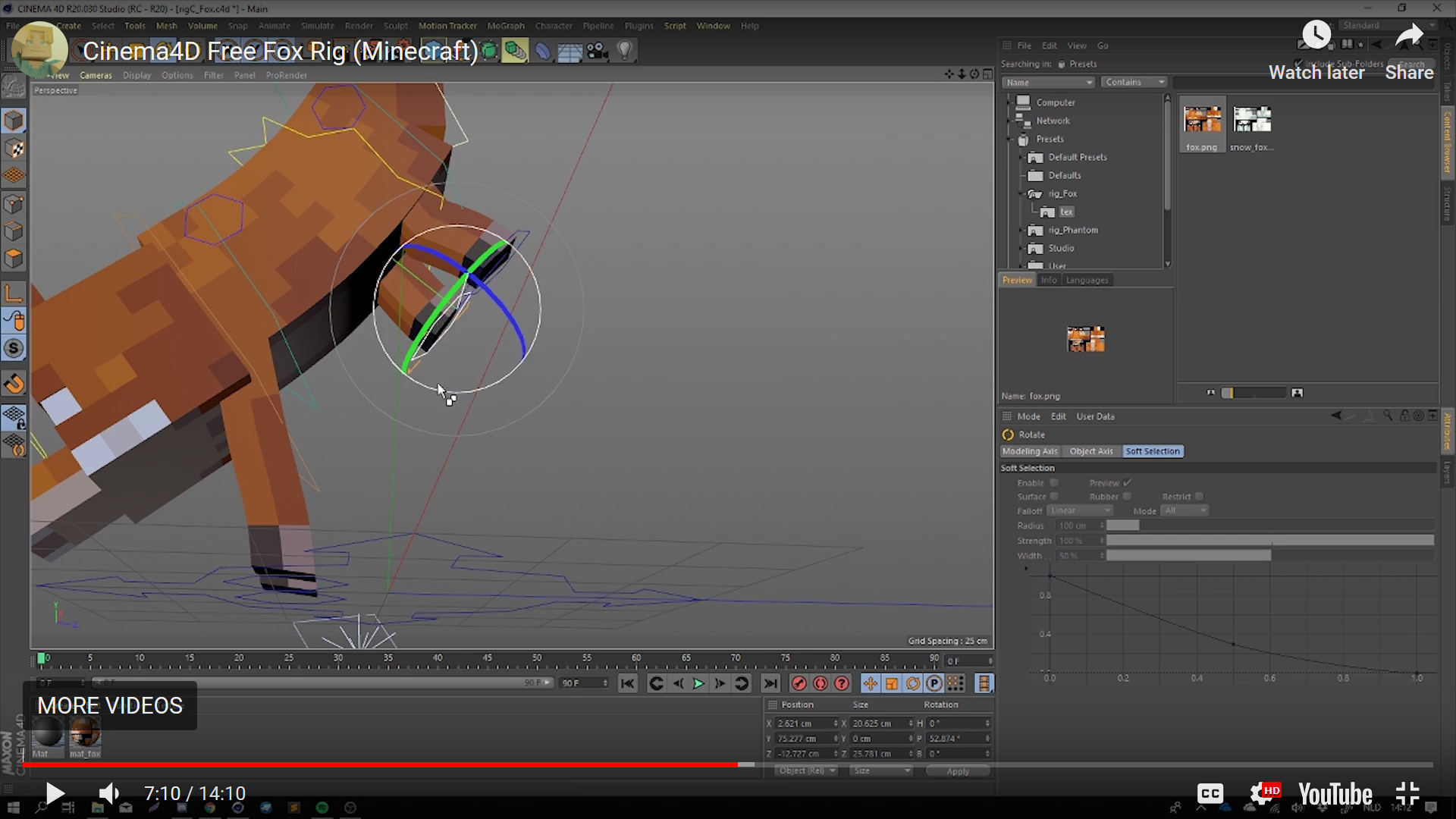Toggle Enable Snap magnet icon
The height and width of the screenshot is (819, 1456).
click(14, 384)
